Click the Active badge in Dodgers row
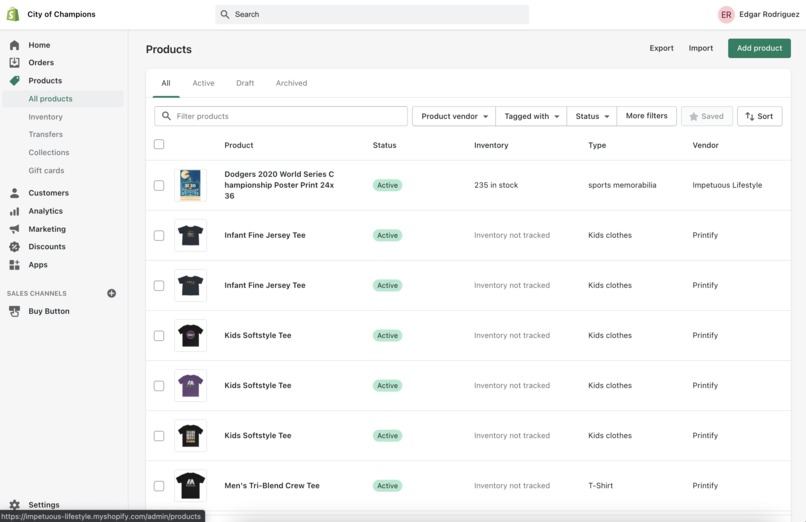The width and height of the screenshot is (806, 522). pos(387,185)
